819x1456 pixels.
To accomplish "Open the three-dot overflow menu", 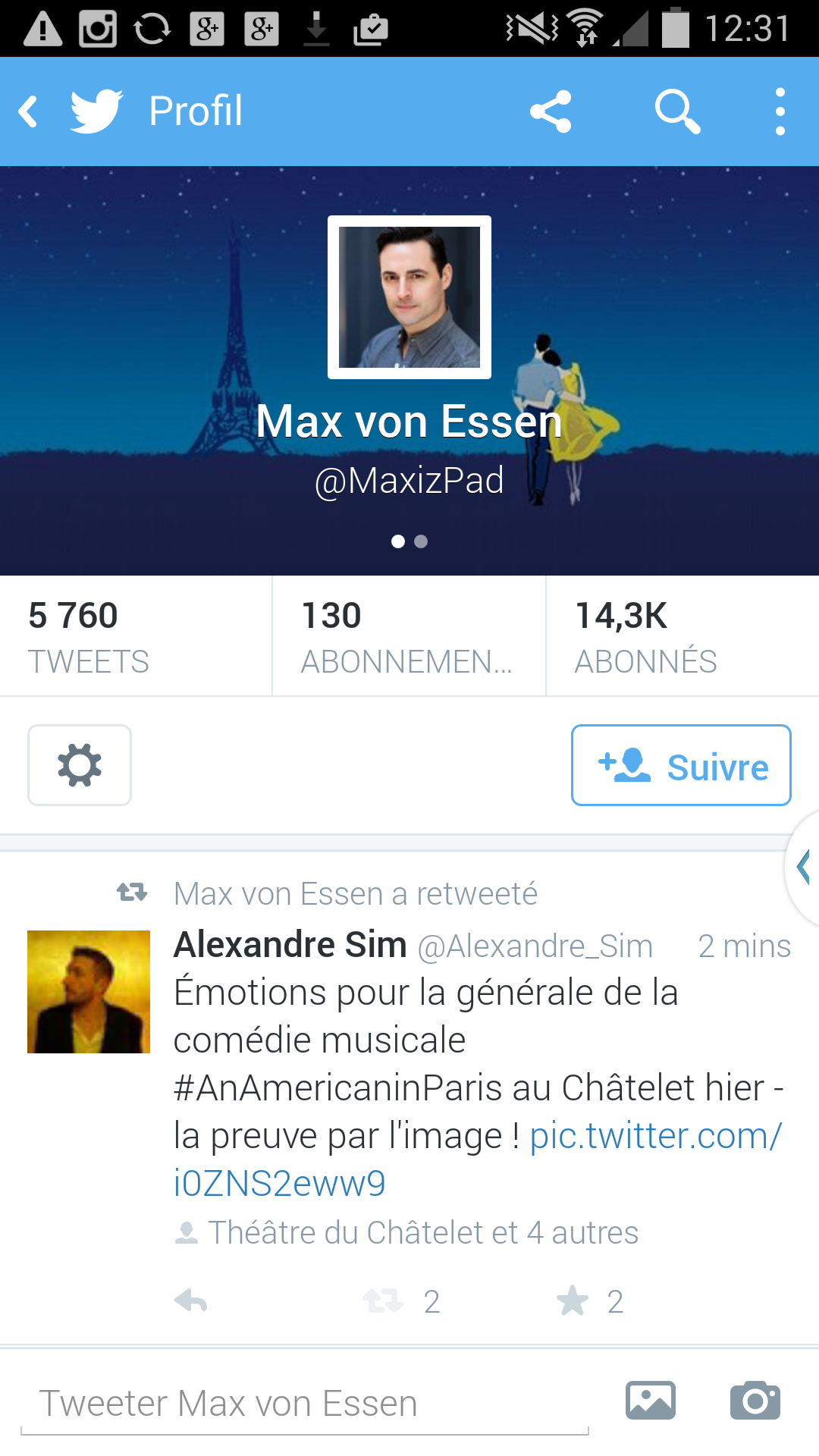I will click(x=780, y=111).
